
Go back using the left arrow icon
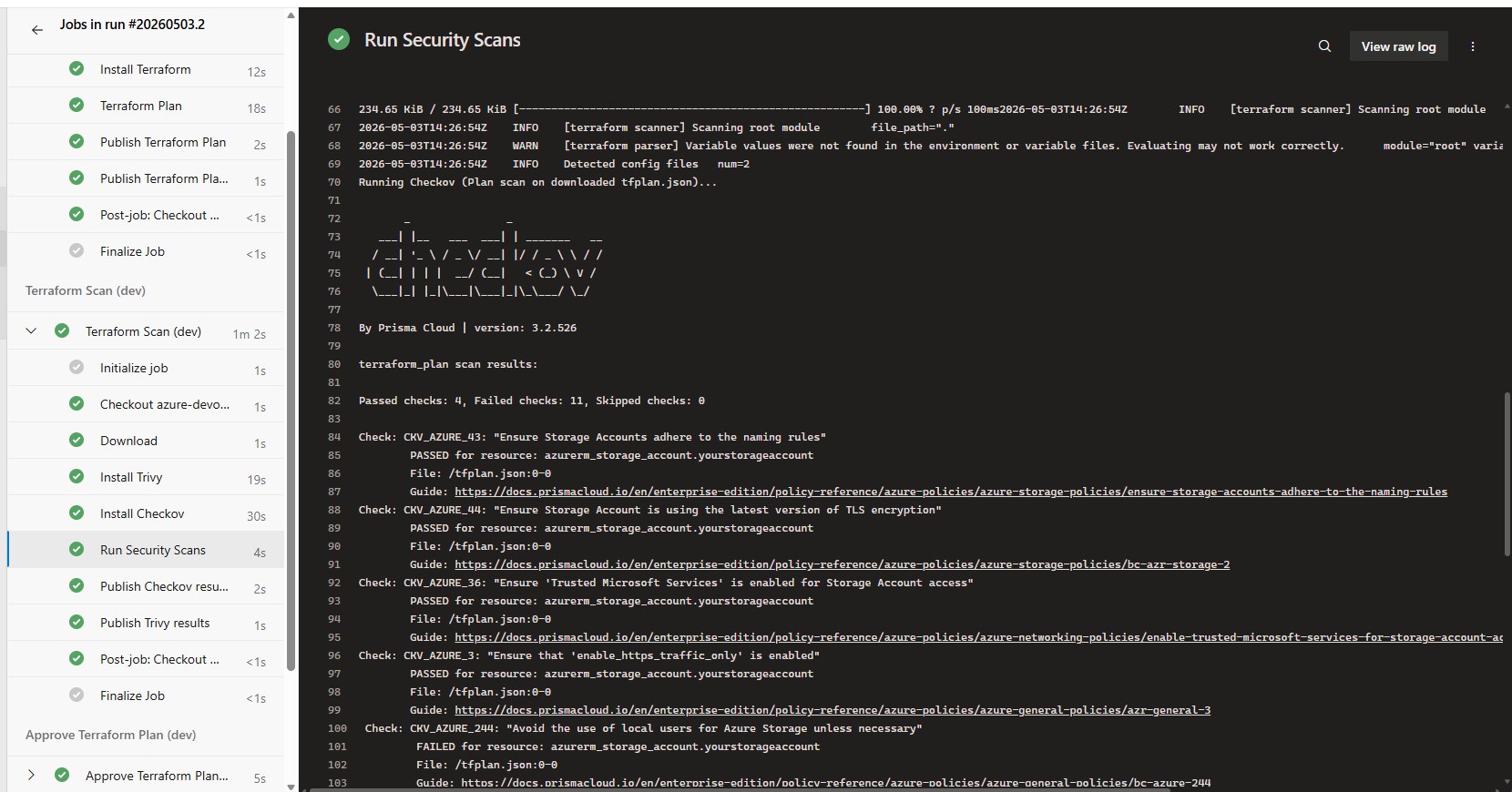point(37,30)
